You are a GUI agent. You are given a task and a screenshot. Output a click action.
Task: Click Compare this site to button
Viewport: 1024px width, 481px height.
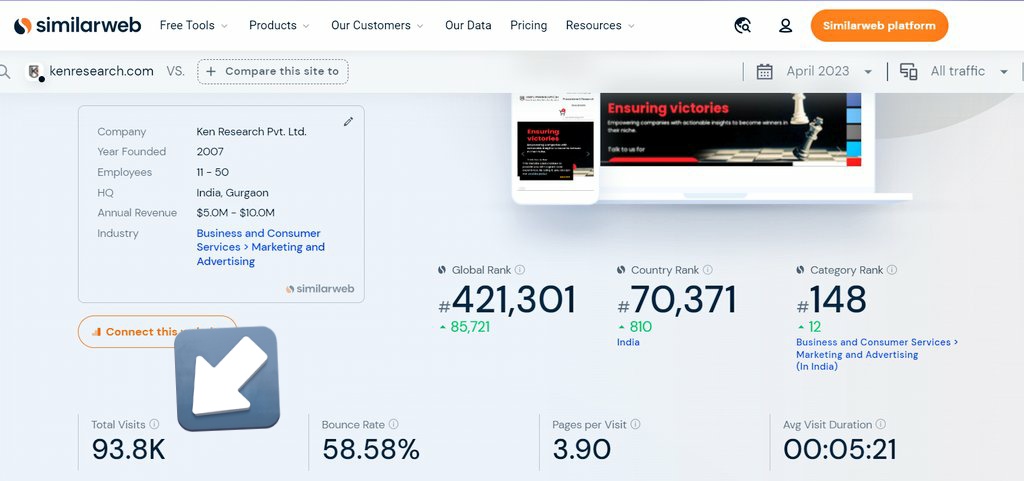[273, 72]
